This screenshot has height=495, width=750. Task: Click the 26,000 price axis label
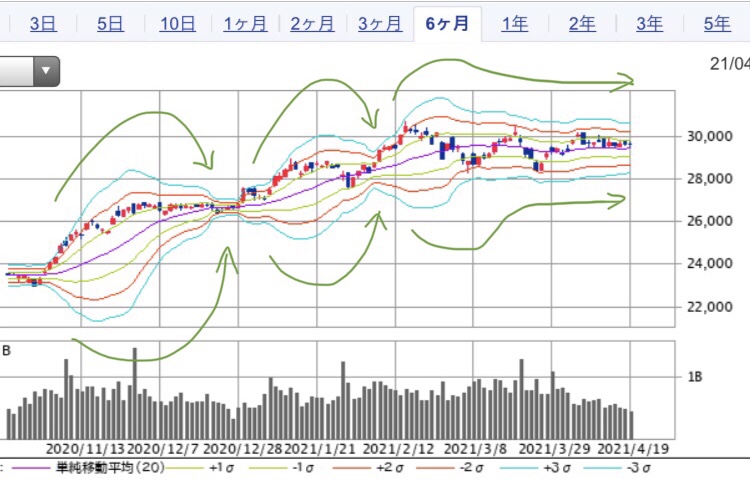click(709, 221)
